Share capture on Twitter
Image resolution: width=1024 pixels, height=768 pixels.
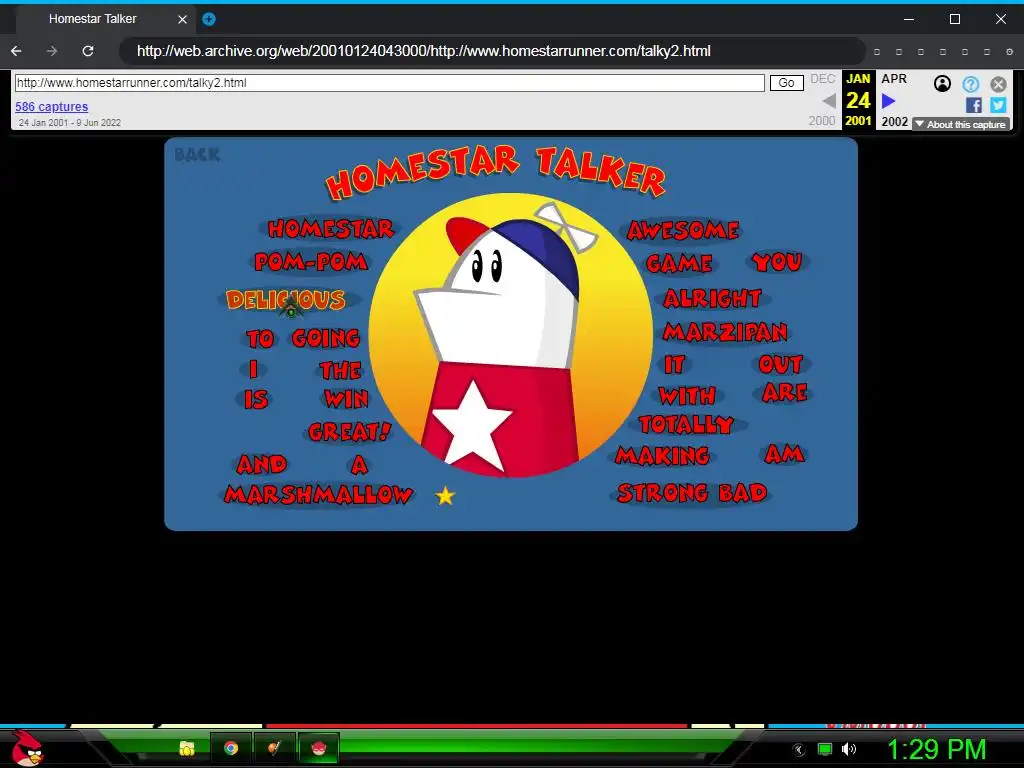coord(998,105)
